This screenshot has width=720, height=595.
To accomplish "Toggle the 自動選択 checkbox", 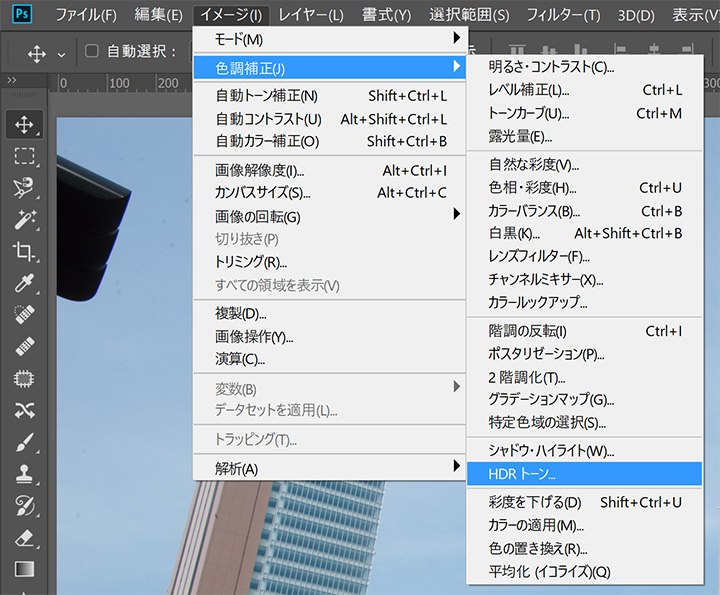I will coord(92,52).
